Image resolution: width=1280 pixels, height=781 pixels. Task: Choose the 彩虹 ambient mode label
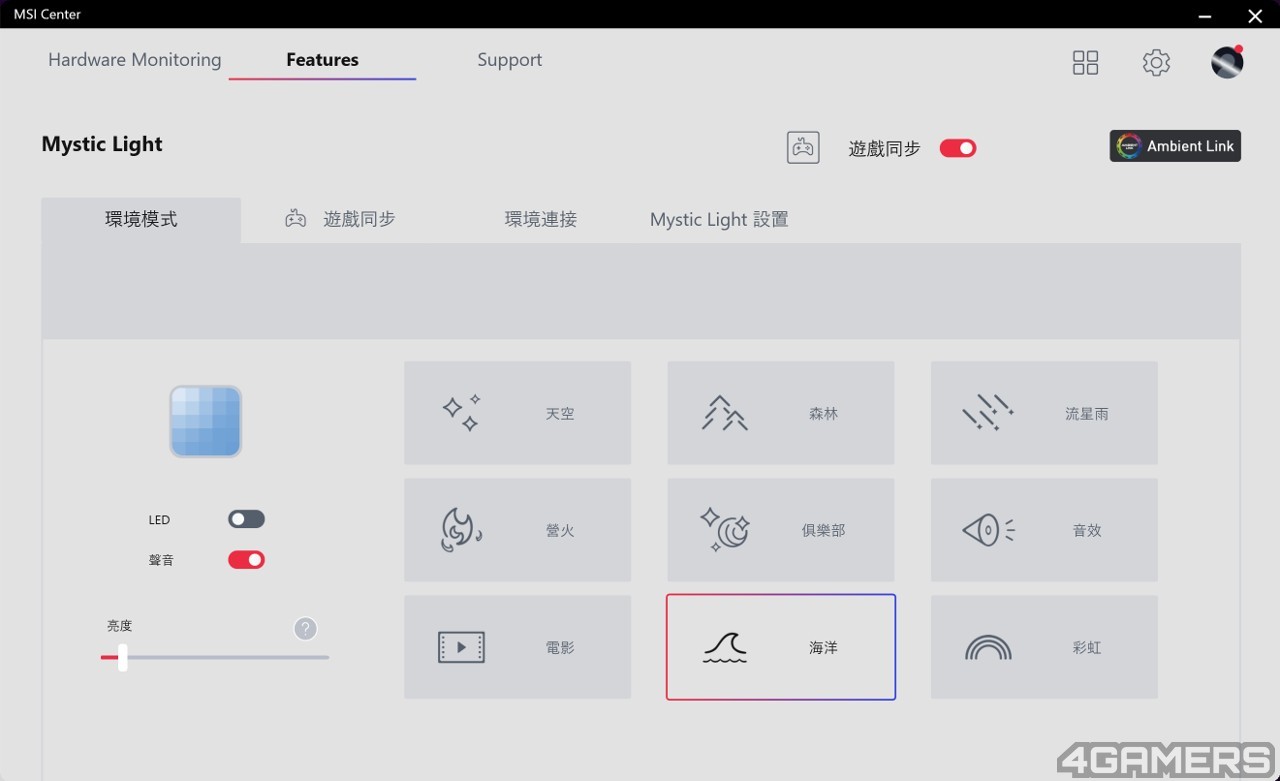[1086, 648]
